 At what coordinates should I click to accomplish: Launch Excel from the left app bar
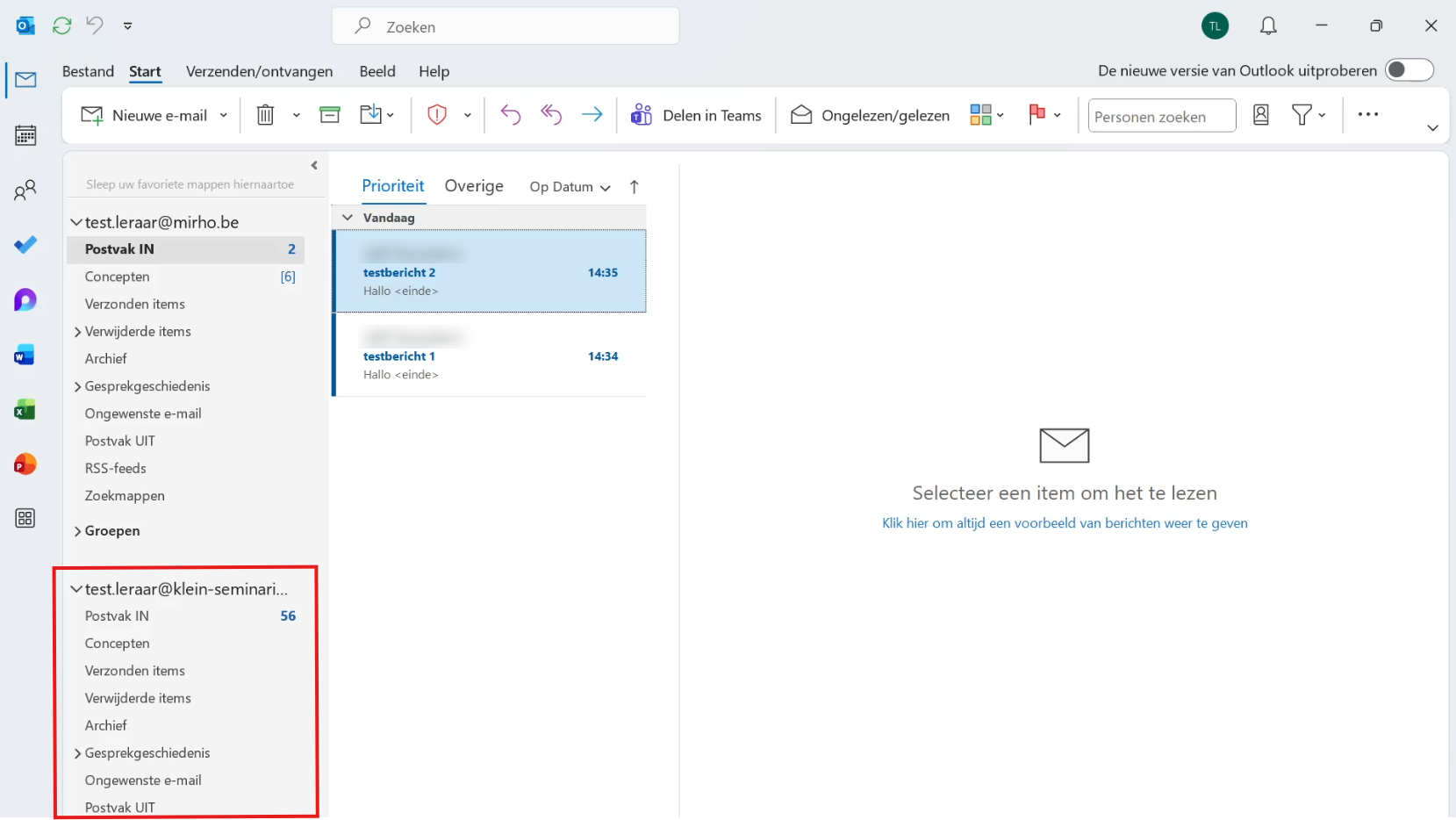click(x=25, y=410)
